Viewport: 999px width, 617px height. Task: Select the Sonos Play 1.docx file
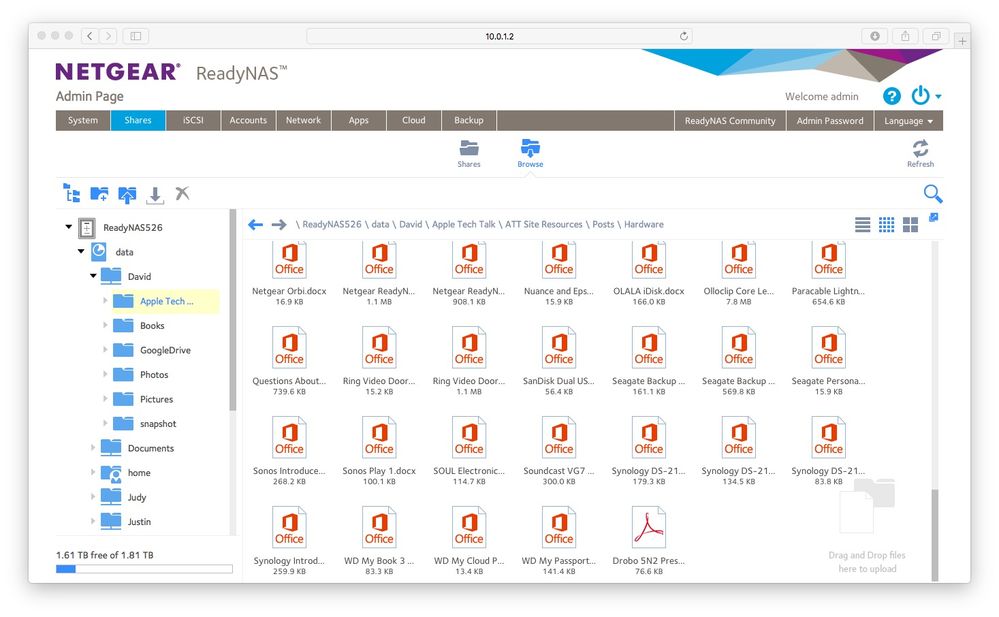pyautogui.click(x=379, y=451)
